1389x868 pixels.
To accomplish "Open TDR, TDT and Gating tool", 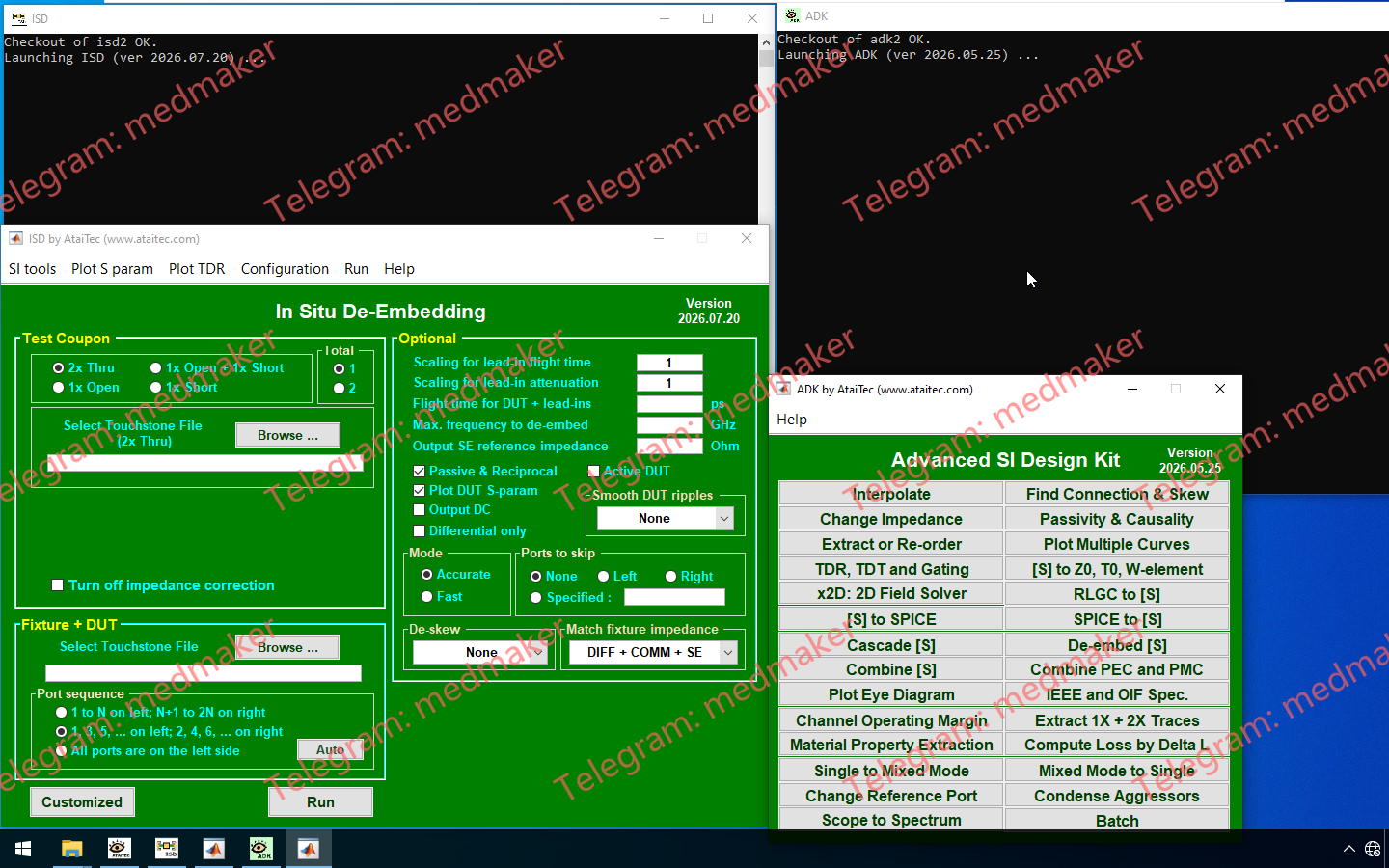I will point(891,569).
